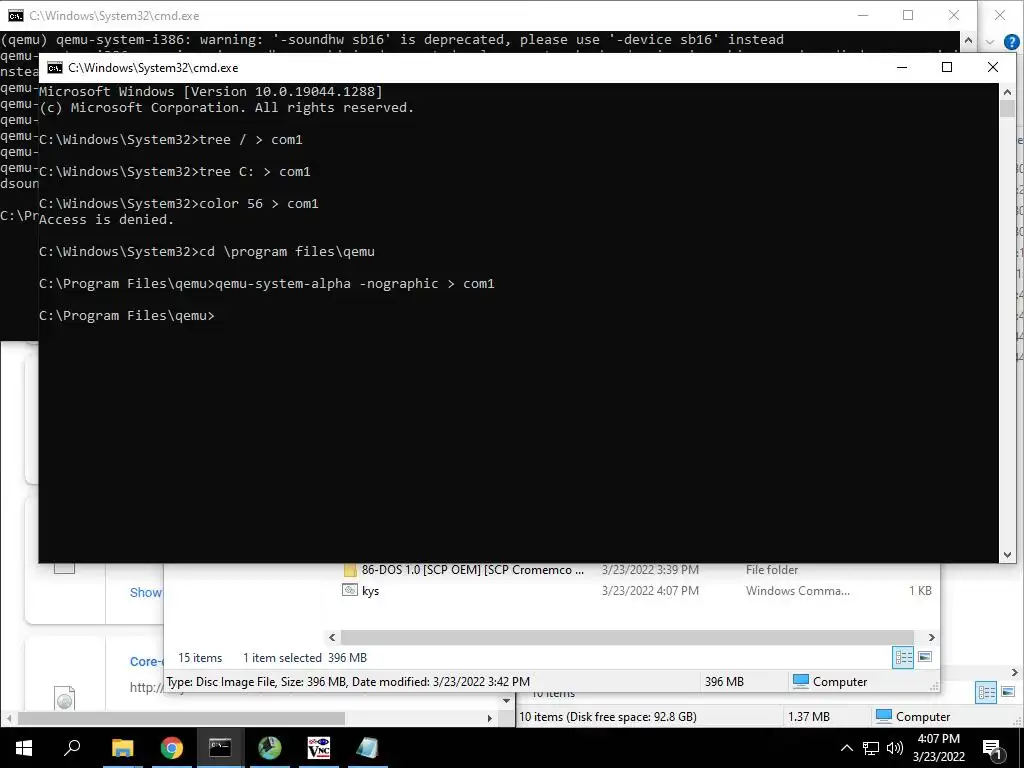The image size is (1024, 768).
Task: Click the down-arrow chevron below help icon
Action: click(989, 42)
